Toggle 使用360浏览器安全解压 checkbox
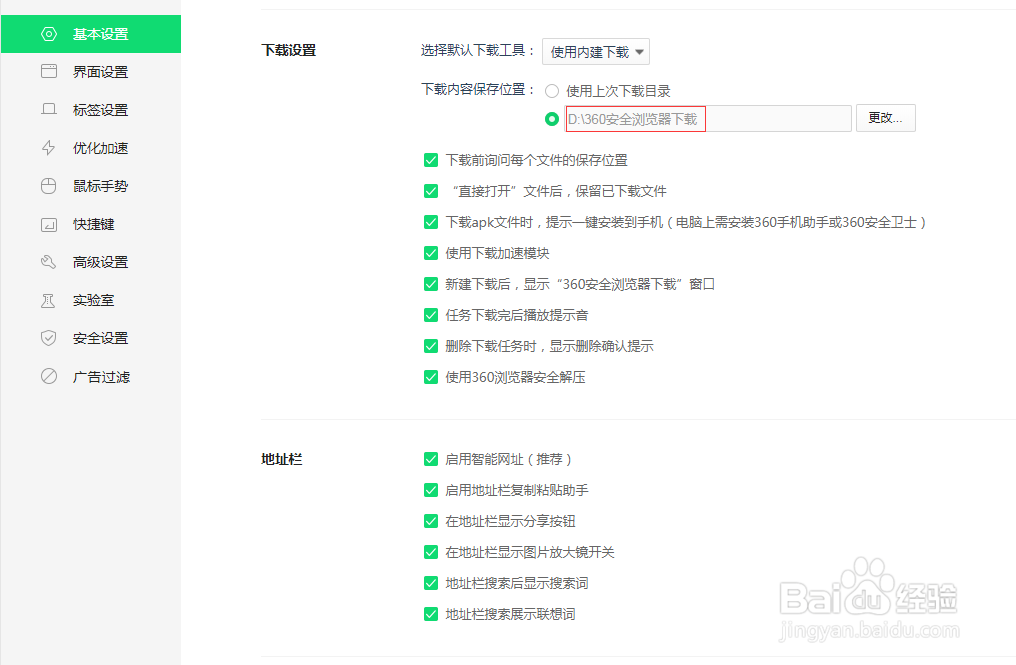 (x=431, y=377)
